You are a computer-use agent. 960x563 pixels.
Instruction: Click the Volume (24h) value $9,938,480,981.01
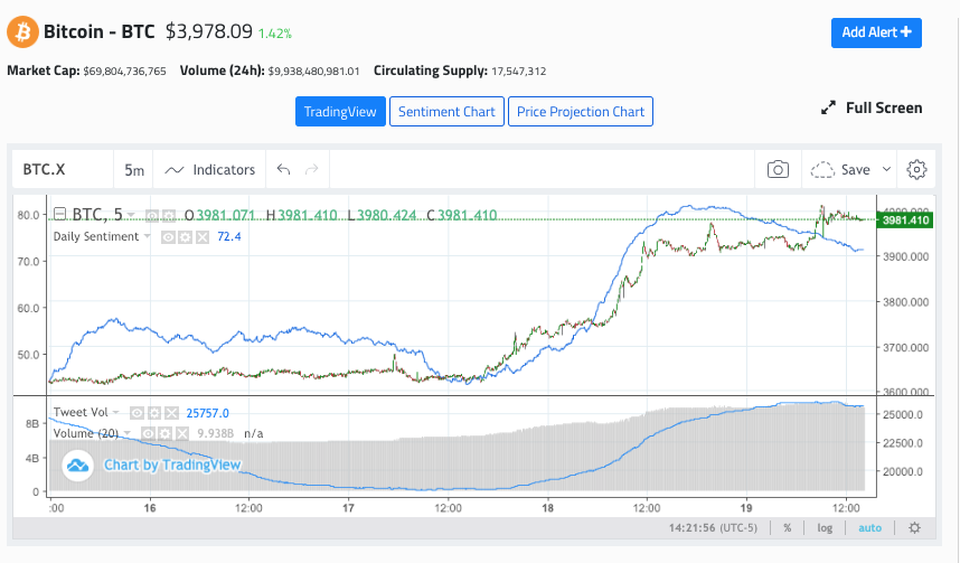click(313, 71)
